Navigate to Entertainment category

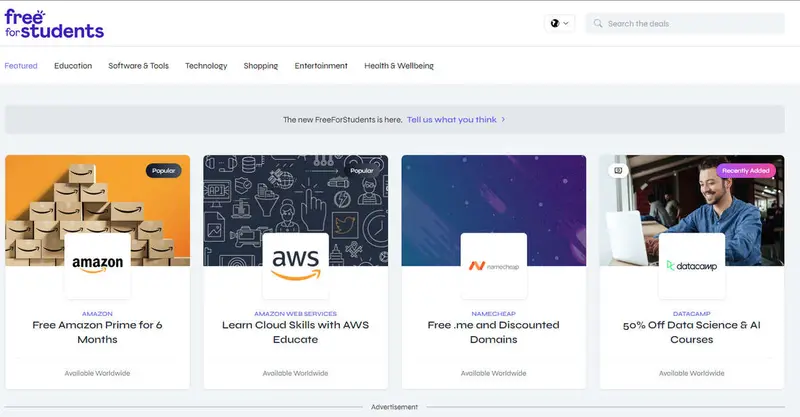pyautogui.click(x=321, y=66)
